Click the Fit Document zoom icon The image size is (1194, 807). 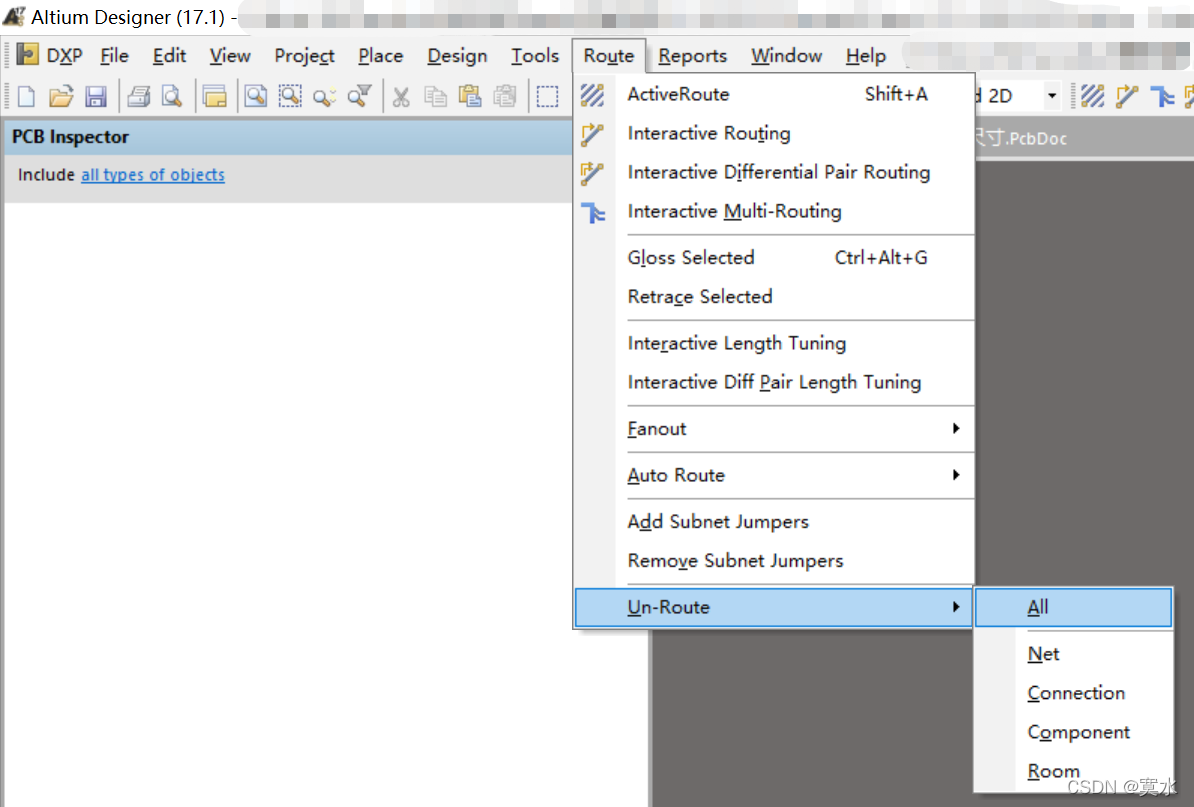tap(256, 97)
